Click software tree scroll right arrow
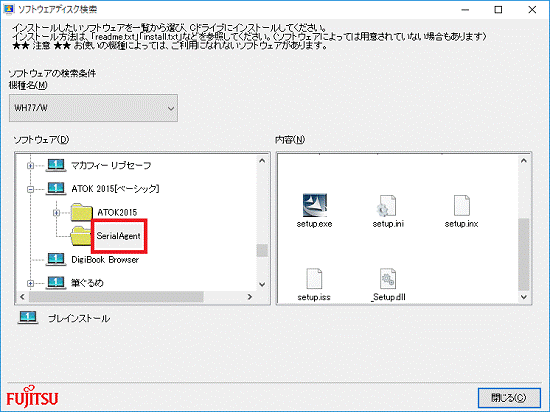Image resolution: width=550 pixels, height=412 pixels. 250,297
